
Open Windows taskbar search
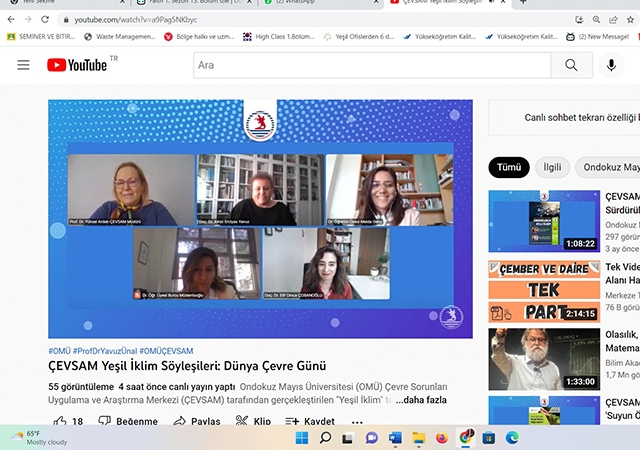[x=325, y=438]
